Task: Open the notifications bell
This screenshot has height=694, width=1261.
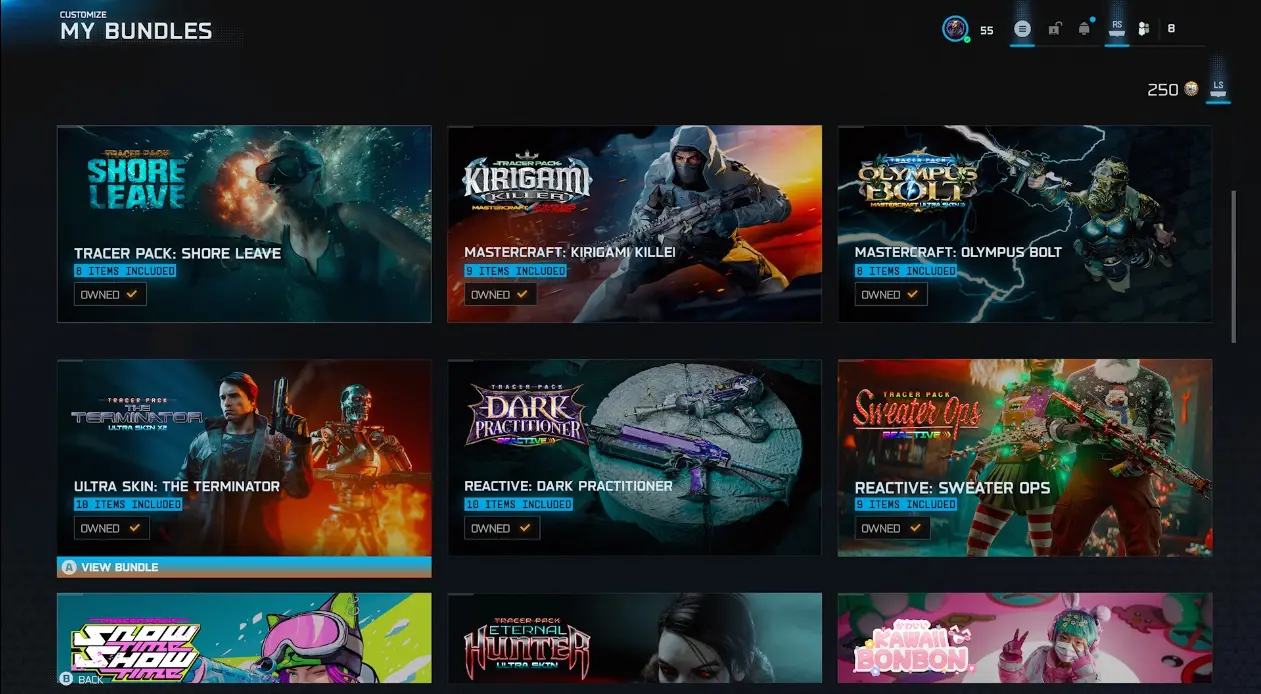Action: click(x=1084, y=29)
